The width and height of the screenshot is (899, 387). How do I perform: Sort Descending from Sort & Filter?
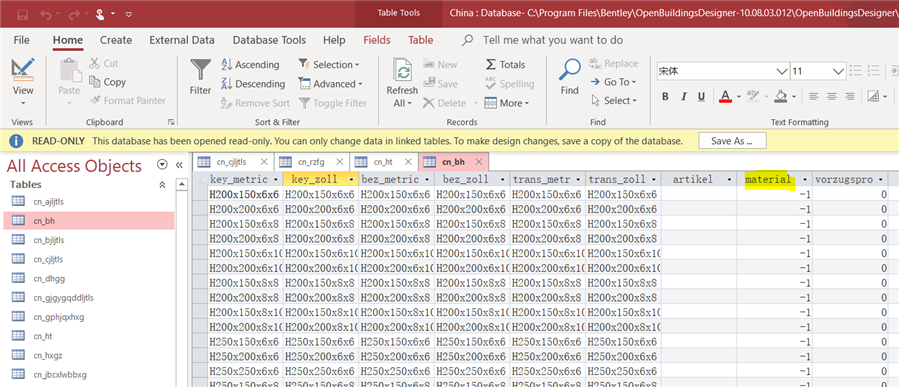click(x=253, y=84)
